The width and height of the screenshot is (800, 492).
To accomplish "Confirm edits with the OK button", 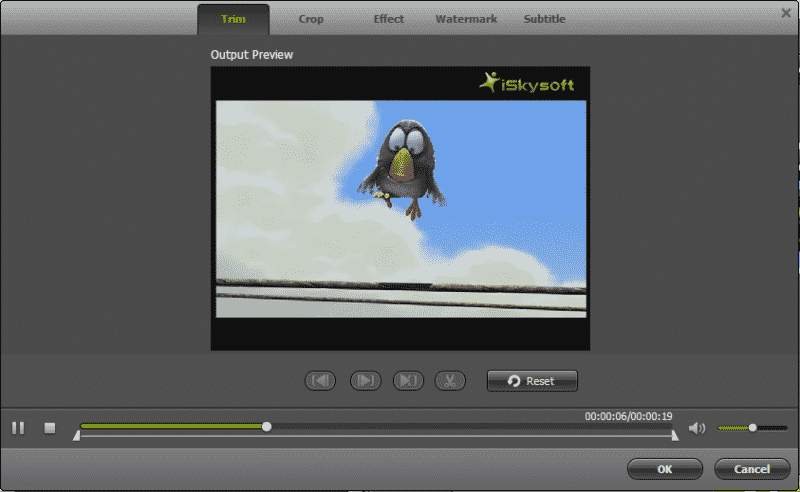I will (664, 469).
